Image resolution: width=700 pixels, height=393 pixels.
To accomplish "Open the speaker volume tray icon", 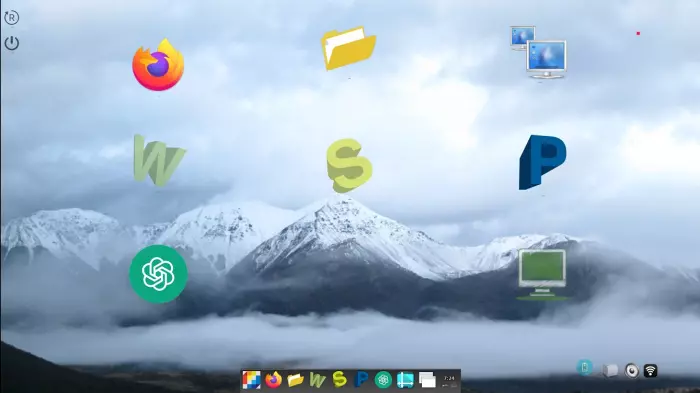I will pyautogui.click(x=632, y=371).
